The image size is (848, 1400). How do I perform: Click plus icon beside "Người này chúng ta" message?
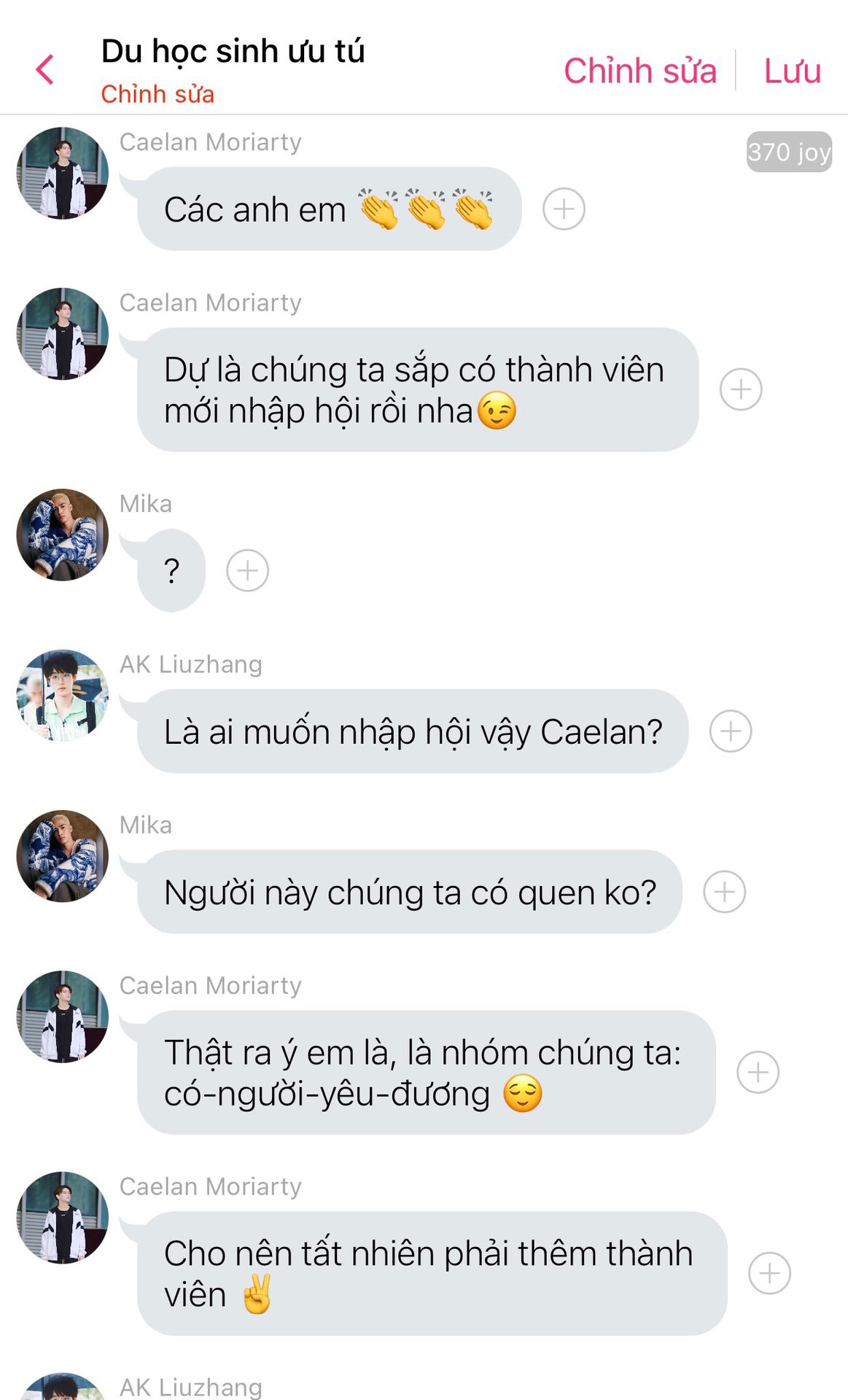click(724, 892)
